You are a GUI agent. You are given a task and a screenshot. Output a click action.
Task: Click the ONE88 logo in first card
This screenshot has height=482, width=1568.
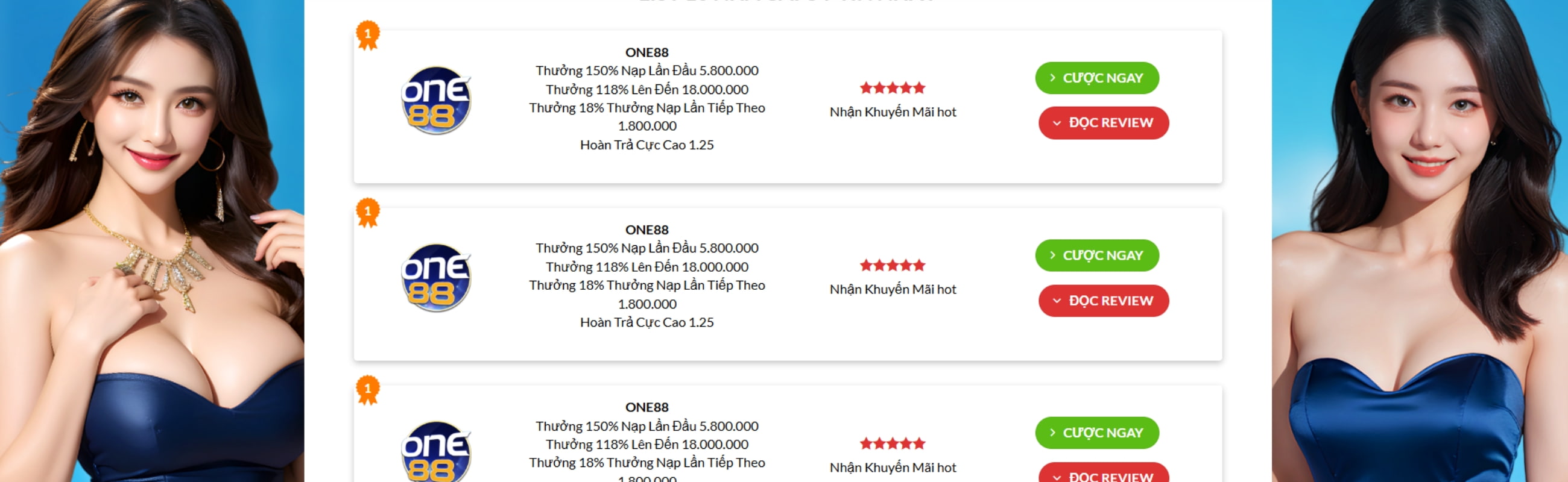pos(436,100)
